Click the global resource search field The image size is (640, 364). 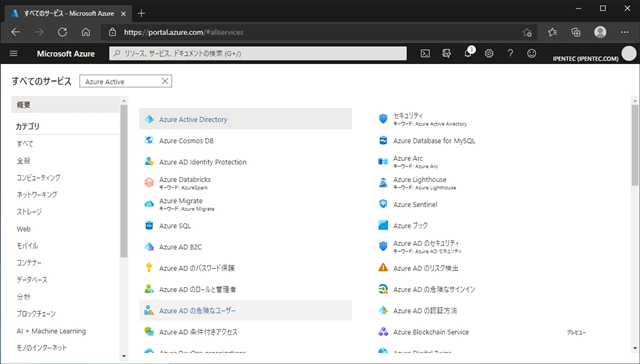(x=258, y=53)
